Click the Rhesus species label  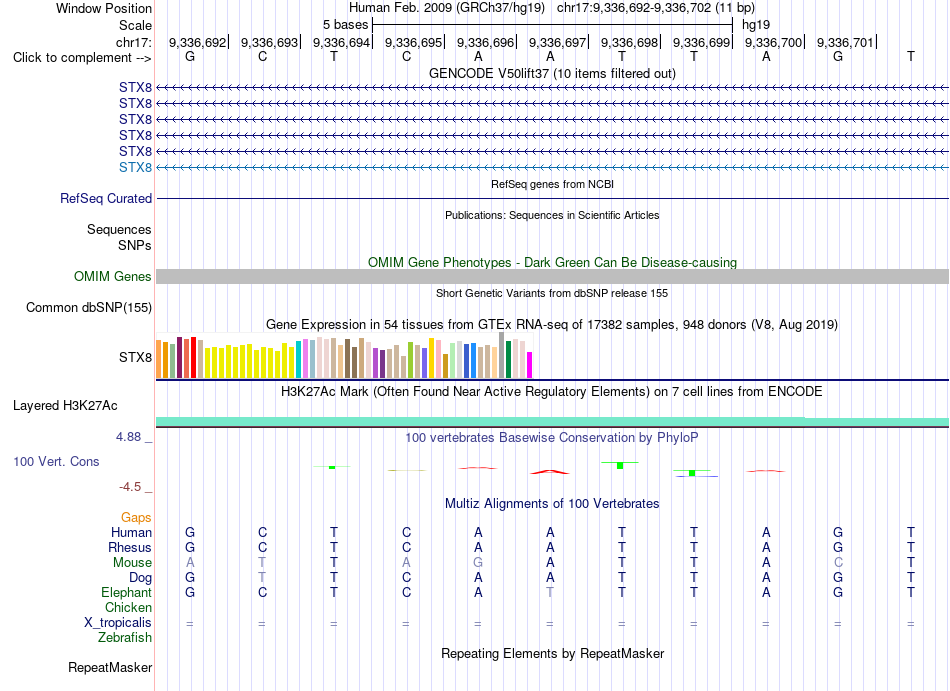130,547
